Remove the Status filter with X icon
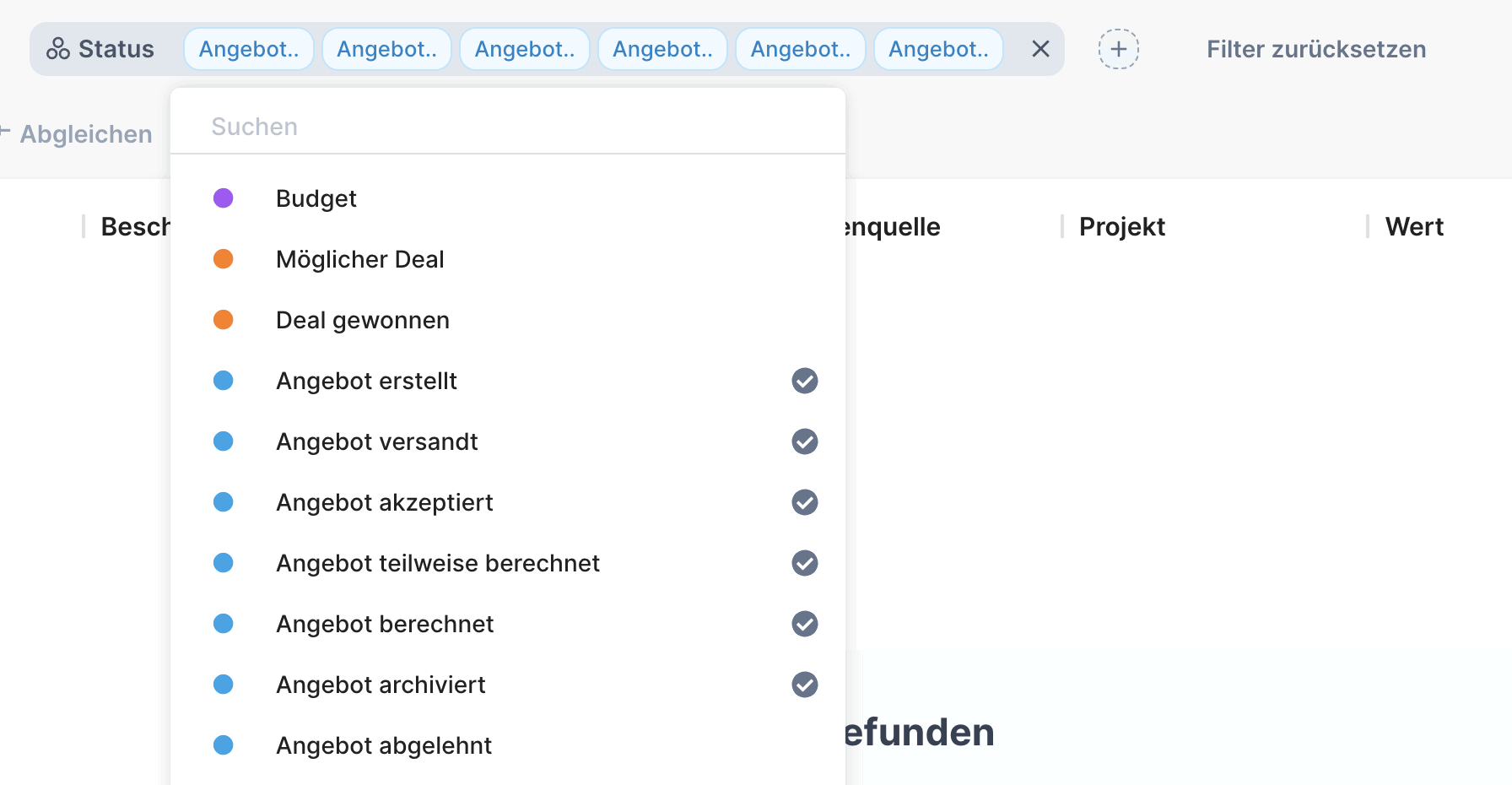 [1040, 49]
